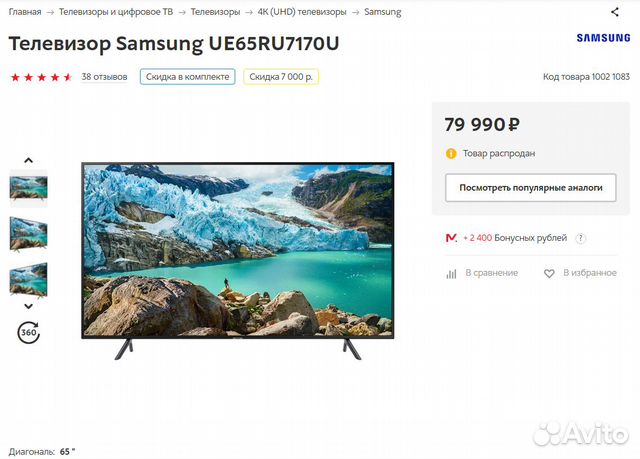The image size is (640, 459).
Task: Open Samsung breadcrumb link
Action: (x=383, y=12)
